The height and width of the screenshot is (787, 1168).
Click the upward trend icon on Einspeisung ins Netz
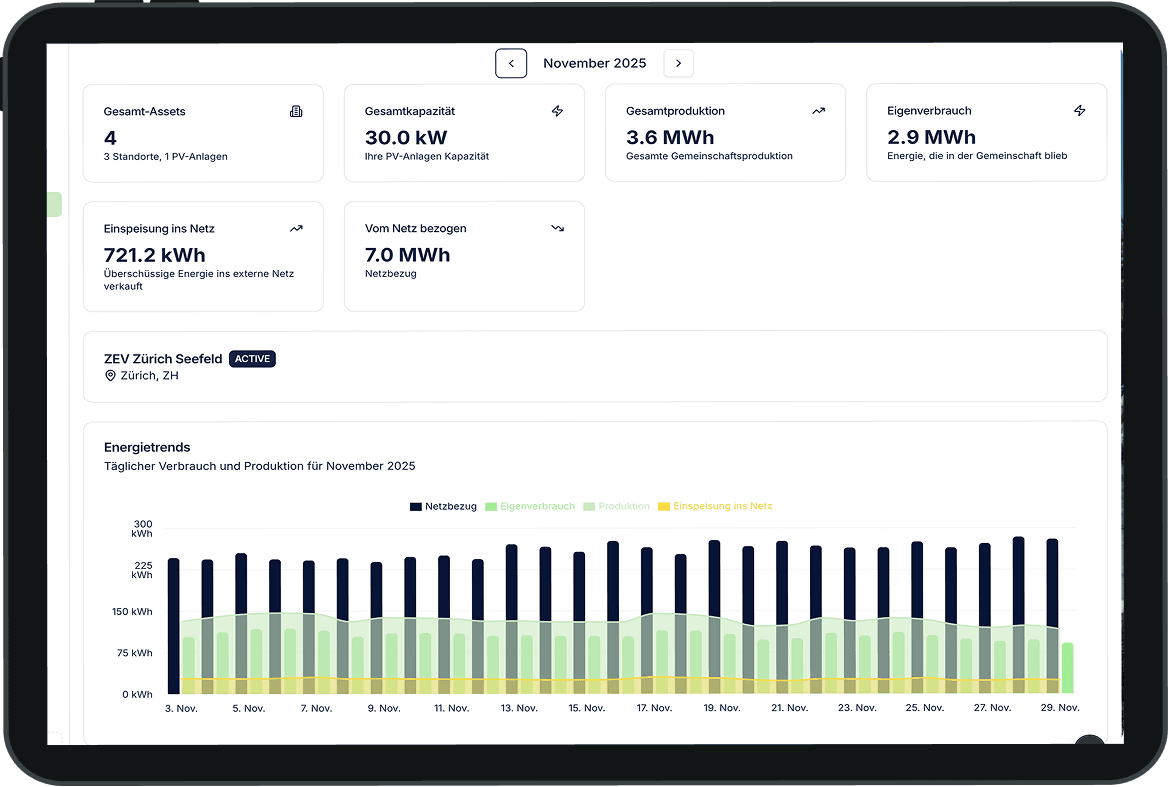[296, 228]
